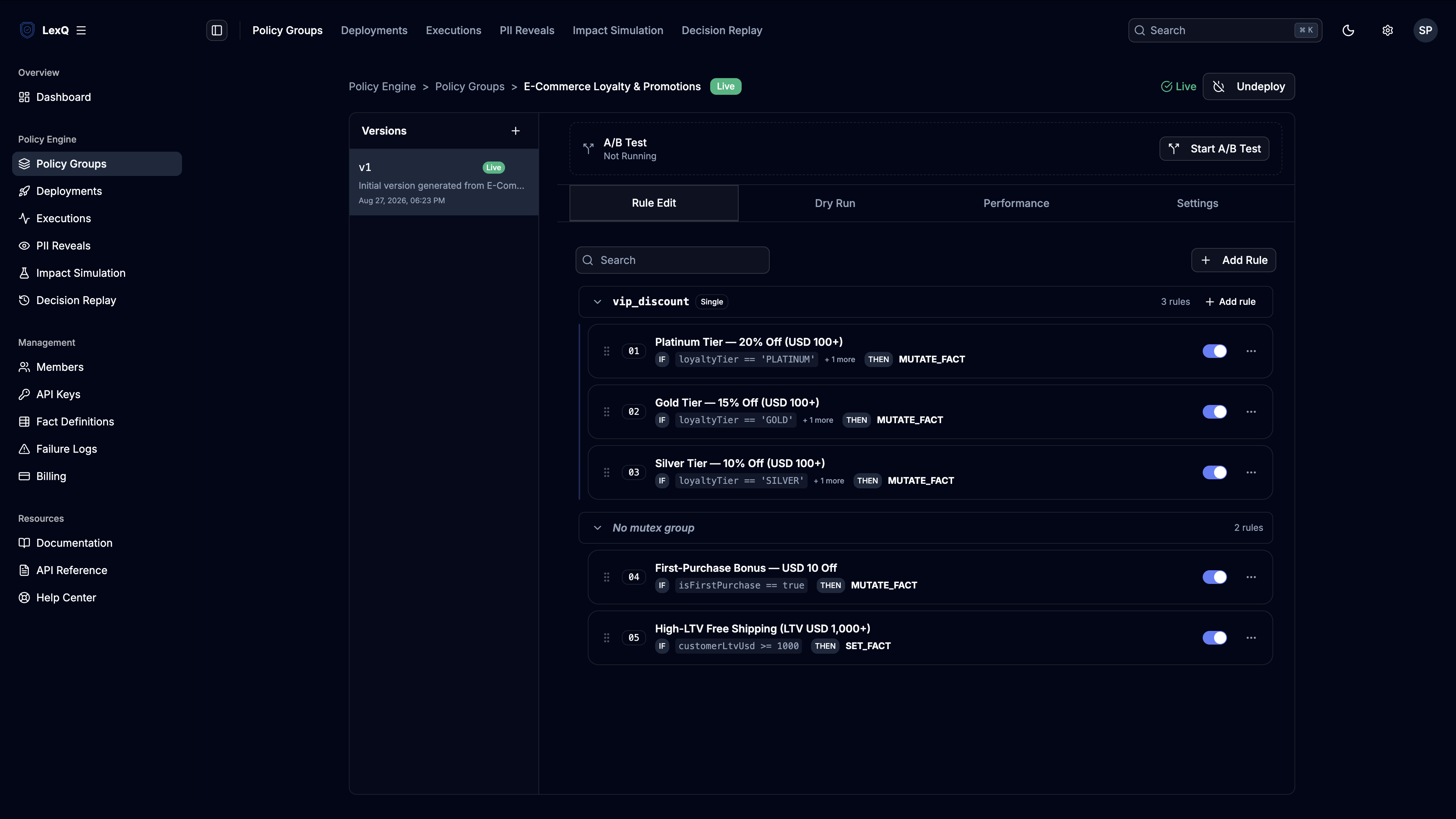
Task: Open settings gear icon in top bar
Action: coord(1388,30)
